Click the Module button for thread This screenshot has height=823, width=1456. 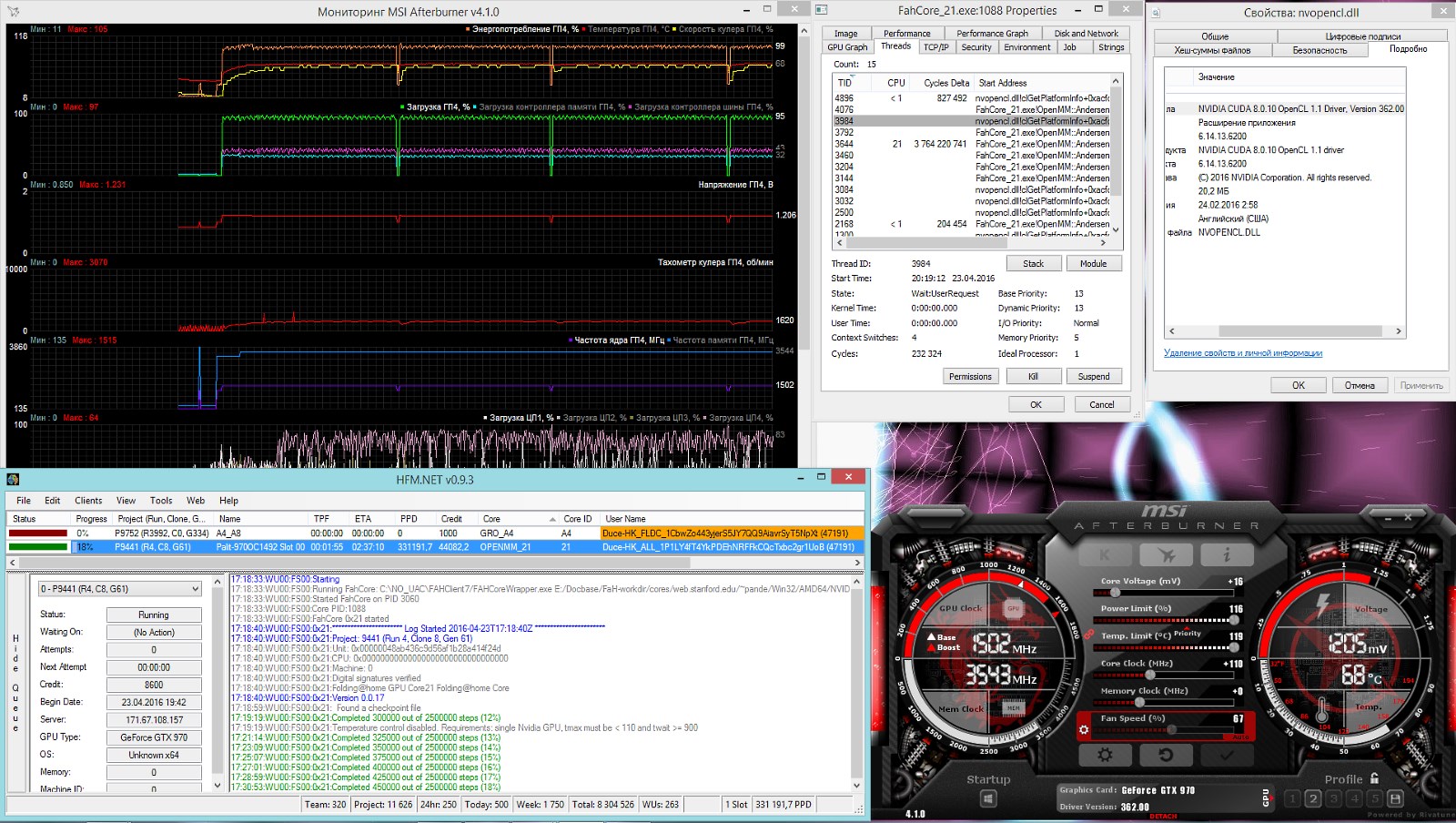pos(1093,264)
